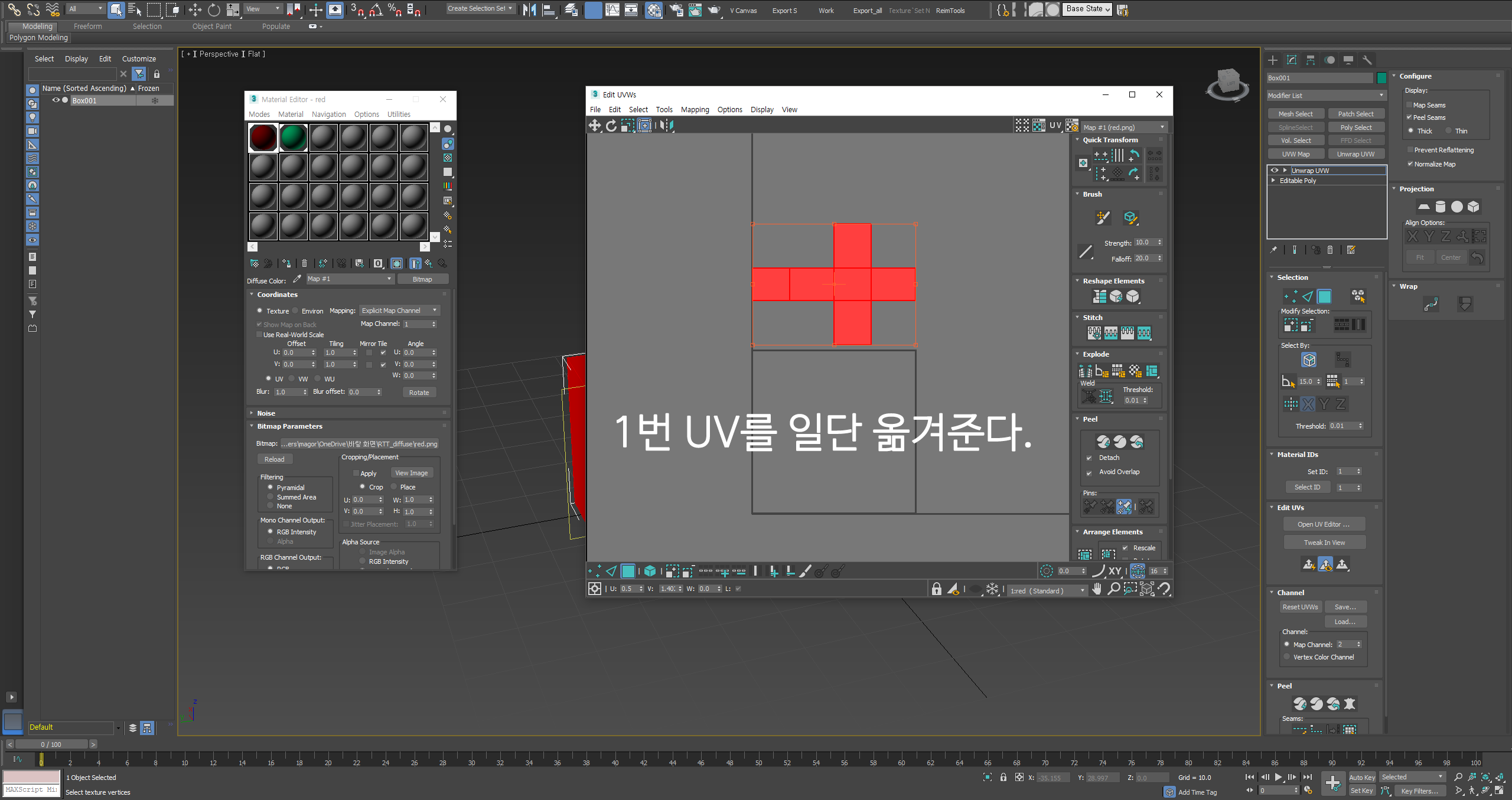This screenshot has height=800, width=1512.
Task: Expand the Noise rollout
Action: tap(266, 413)
